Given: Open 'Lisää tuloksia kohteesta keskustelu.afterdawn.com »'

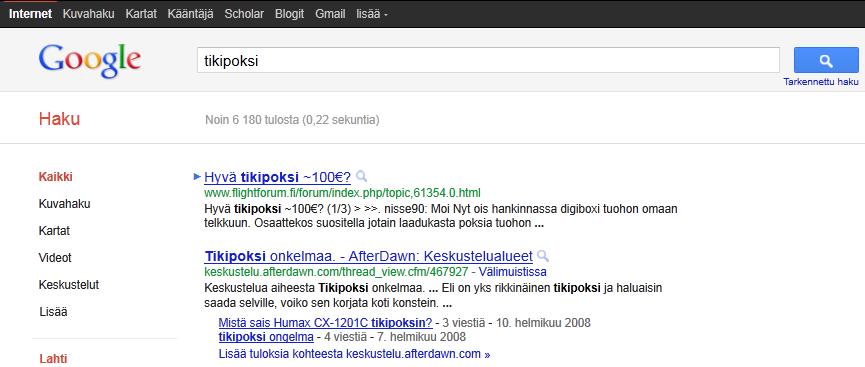Looking at the screenshot, I should (x=354, y=354).
